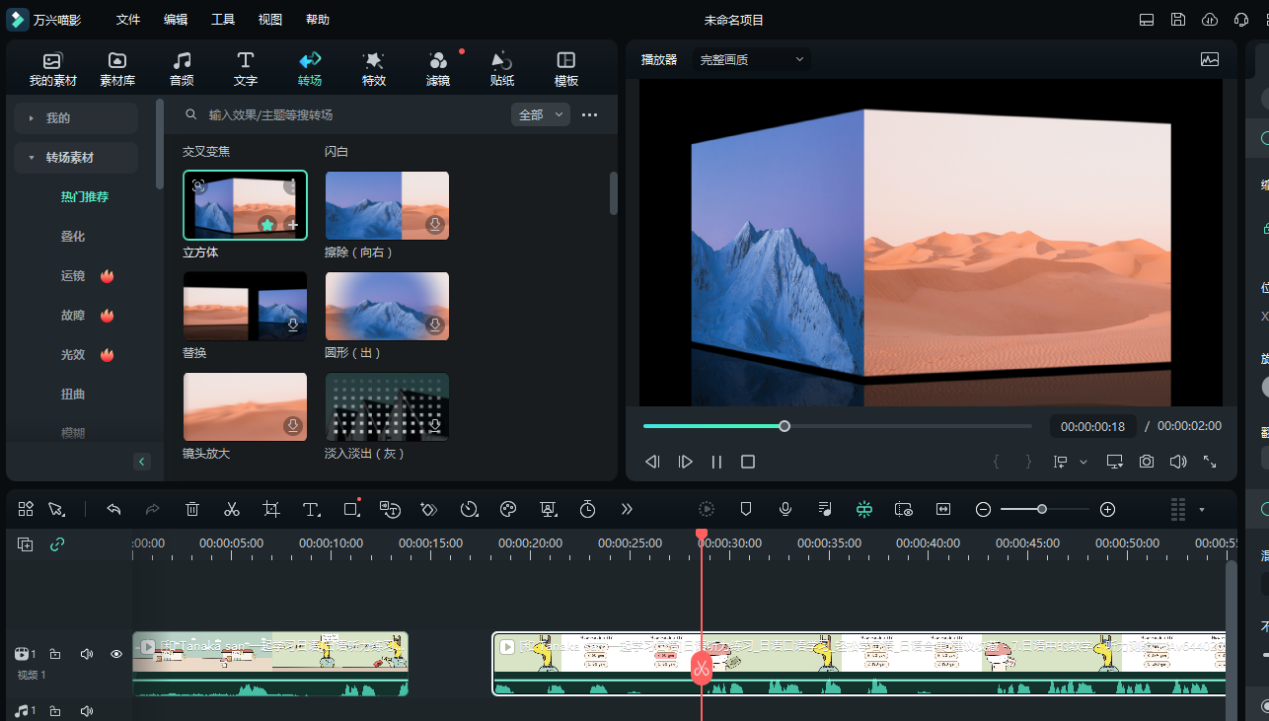The height and width of the screenshot is (721, 1269).
Task: Toggle the green timeline snapping icon
Action: pyautogui.click(x=864, y=509)
